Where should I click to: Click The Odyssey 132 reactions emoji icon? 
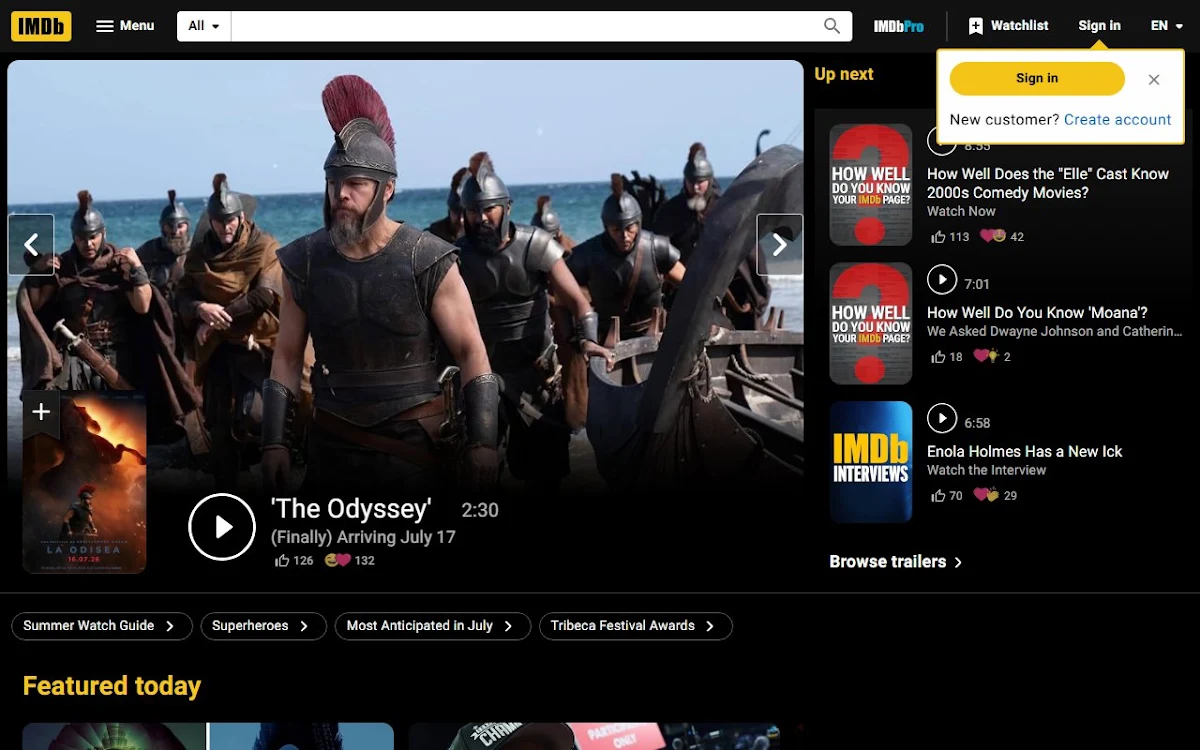(338, 561)
